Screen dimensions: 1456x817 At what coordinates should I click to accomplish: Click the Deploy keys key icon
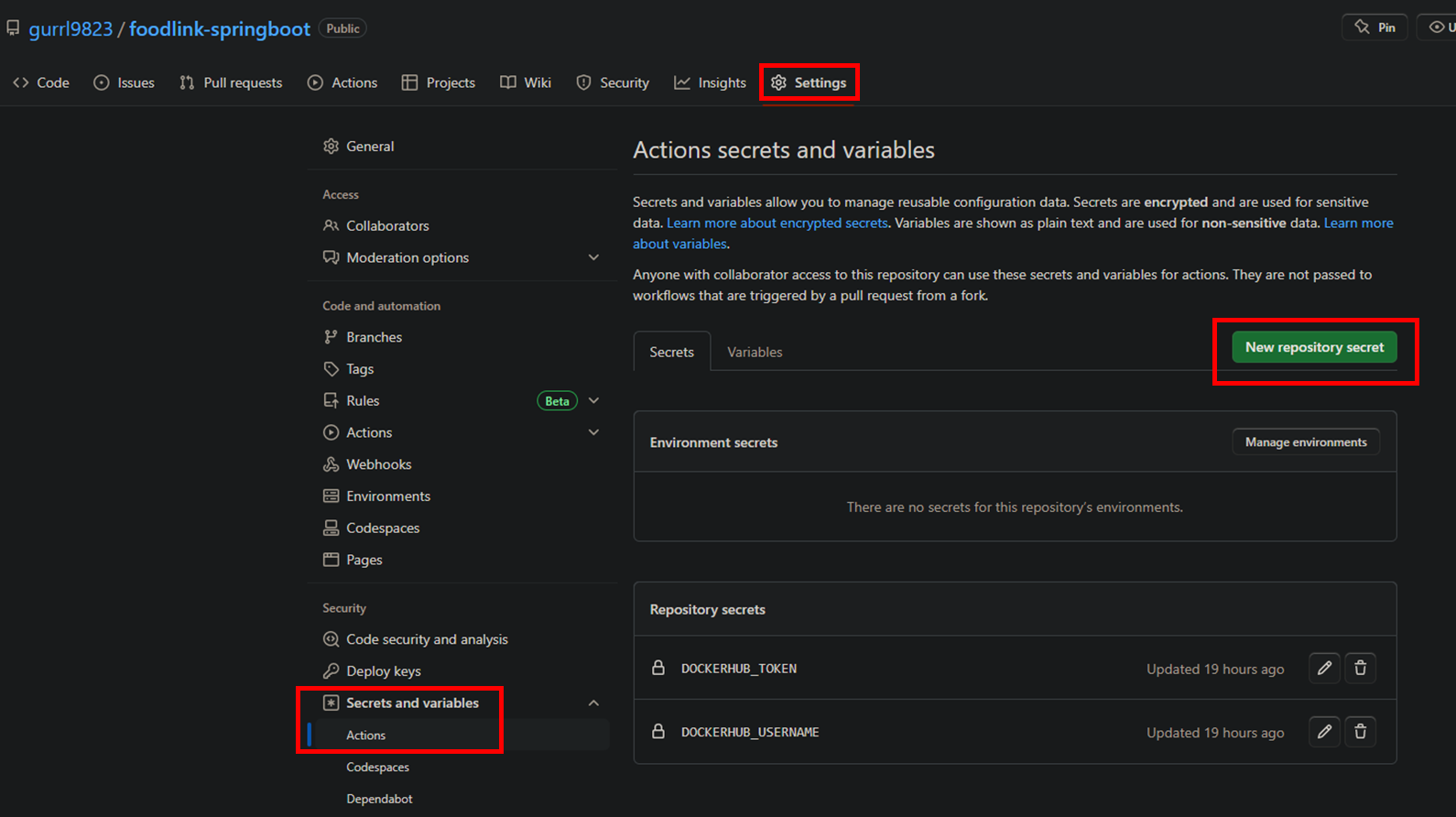(x=331, y=671)
